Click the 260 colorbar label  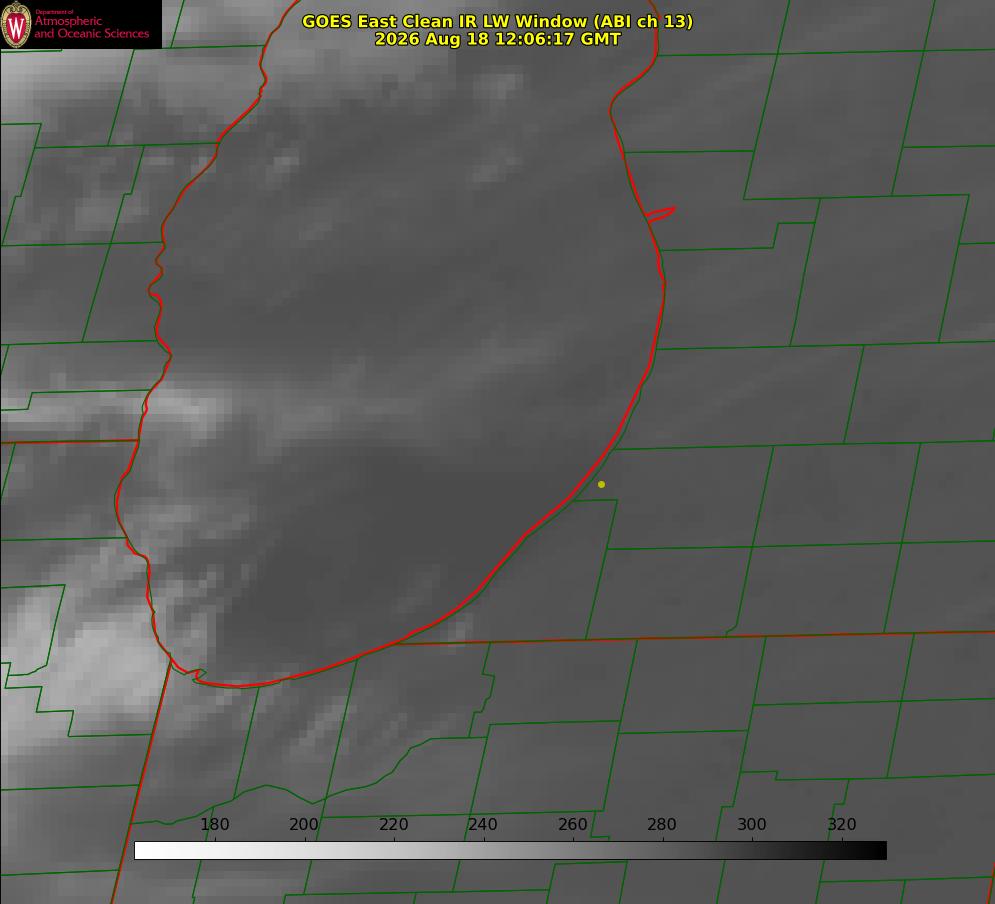pyautogui.click(x=572, y=824)
